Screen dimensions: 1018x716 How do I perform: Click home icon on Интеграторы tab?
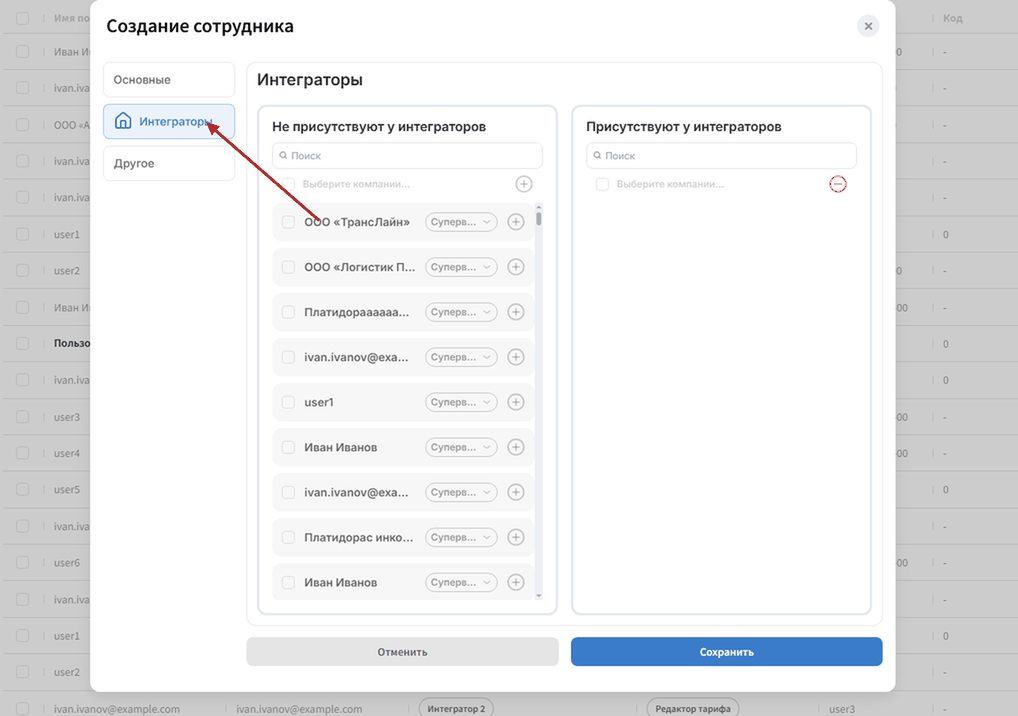click(x=123, y=121)
